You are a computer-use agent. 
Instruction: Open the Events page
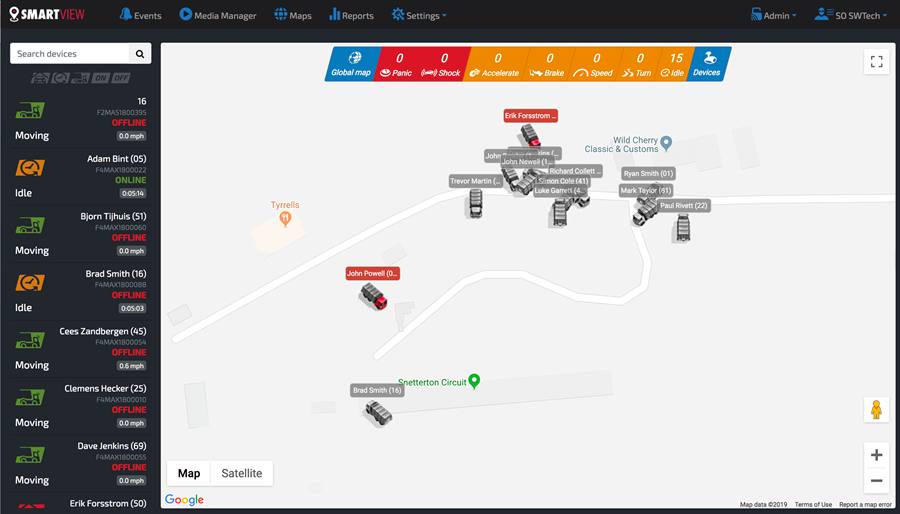click(x=141, y=15)
